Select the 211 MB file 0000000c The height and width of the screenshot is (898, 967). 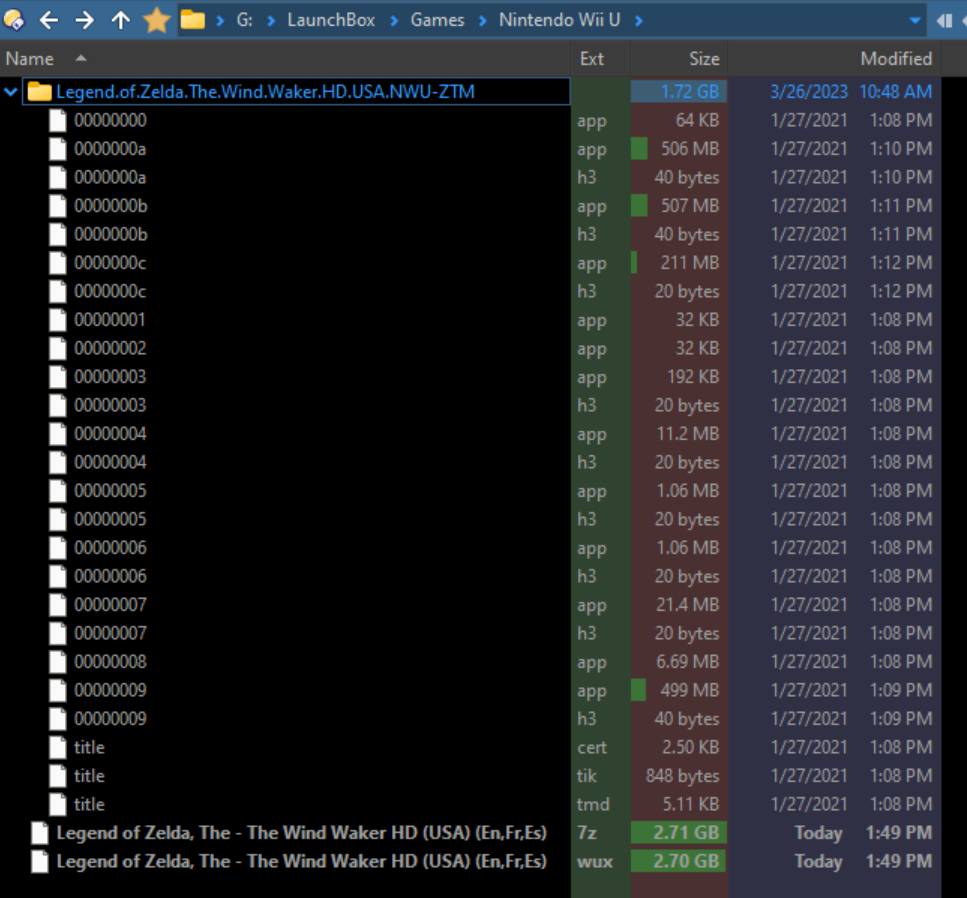click(110, 263)
